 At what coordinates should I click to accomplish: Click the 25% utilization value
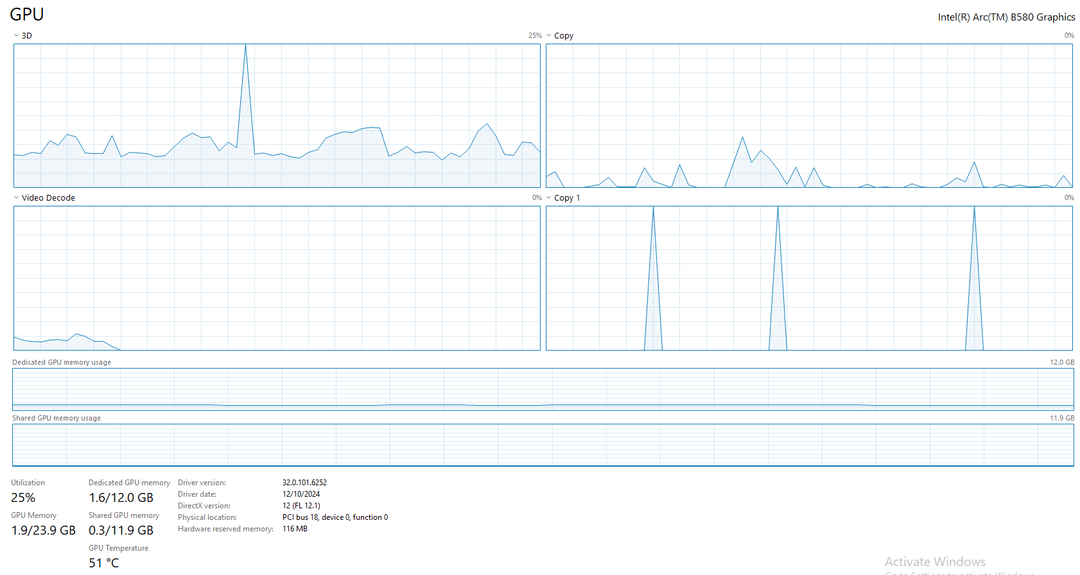[x=23, y=497]
